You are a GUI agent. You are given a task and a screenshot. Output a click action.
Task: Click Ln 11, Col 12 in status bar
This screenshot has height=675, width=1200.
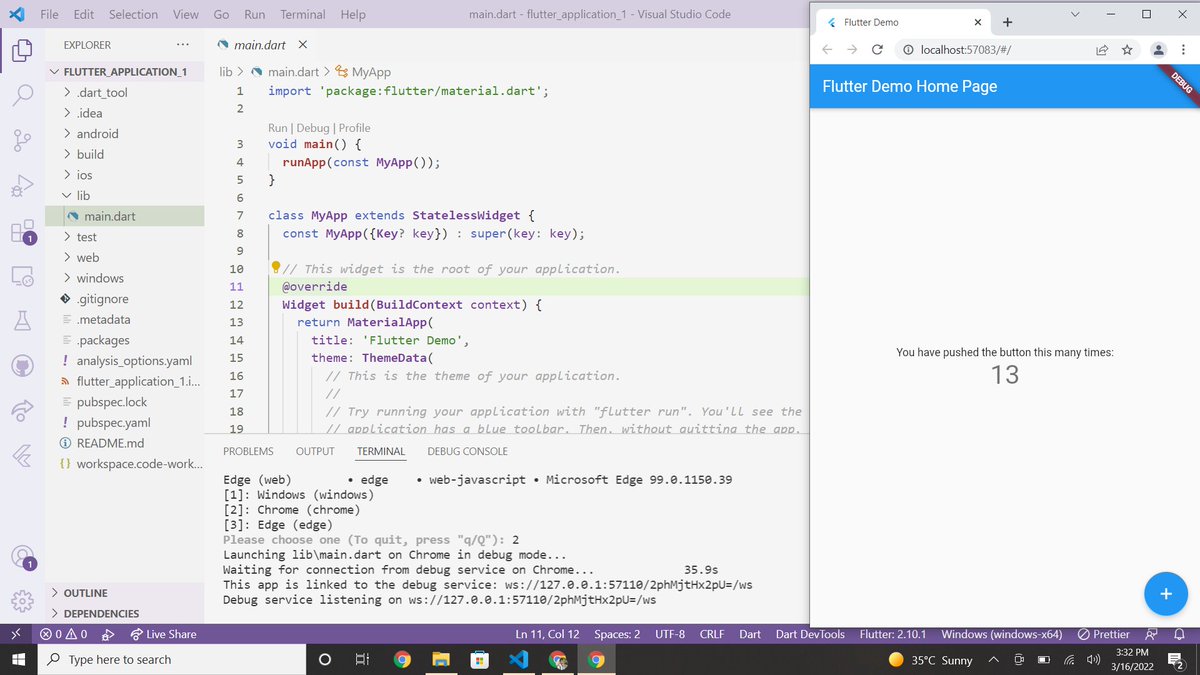tap(547, 634)
